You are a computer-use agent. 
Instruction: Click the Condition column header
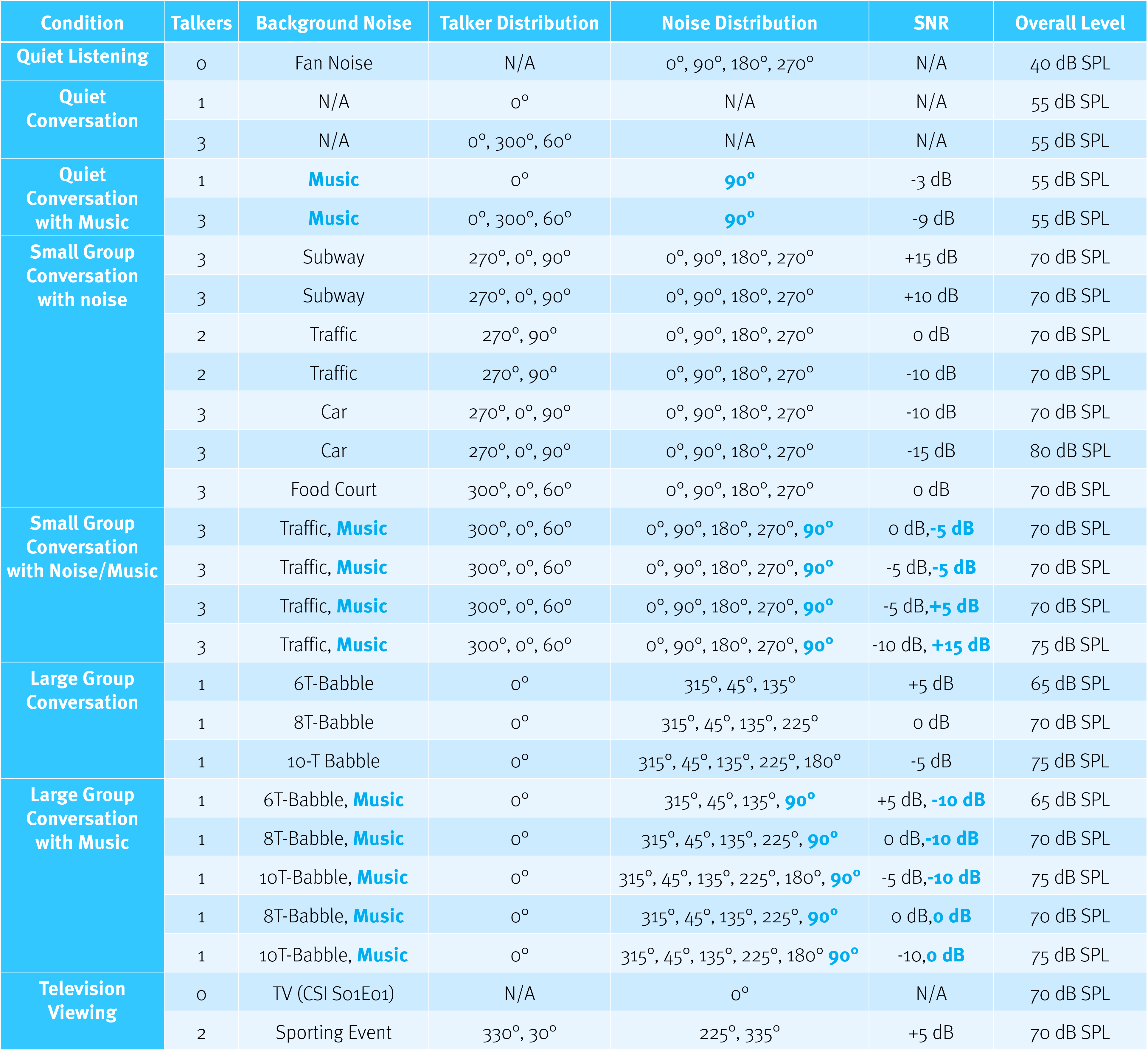click(82, 23)
